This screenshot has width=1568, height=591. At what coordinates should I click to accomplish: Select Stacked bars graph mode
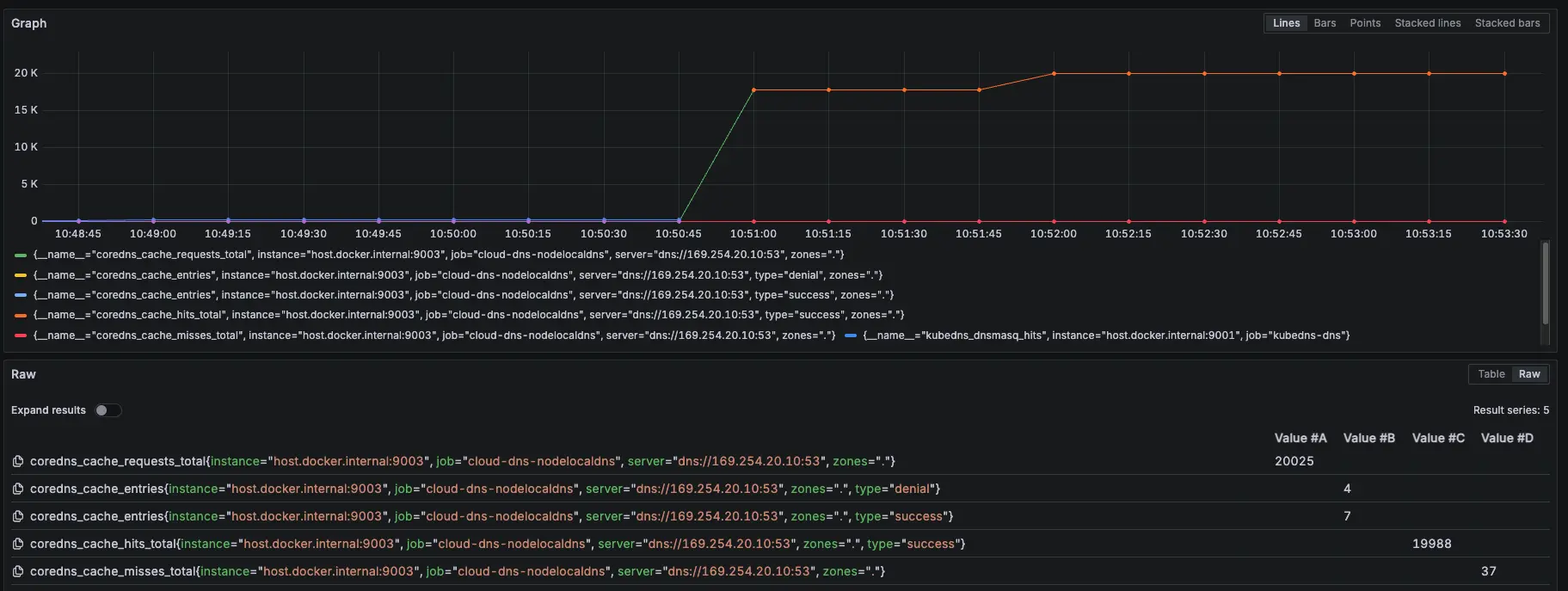coord(1507,23)
